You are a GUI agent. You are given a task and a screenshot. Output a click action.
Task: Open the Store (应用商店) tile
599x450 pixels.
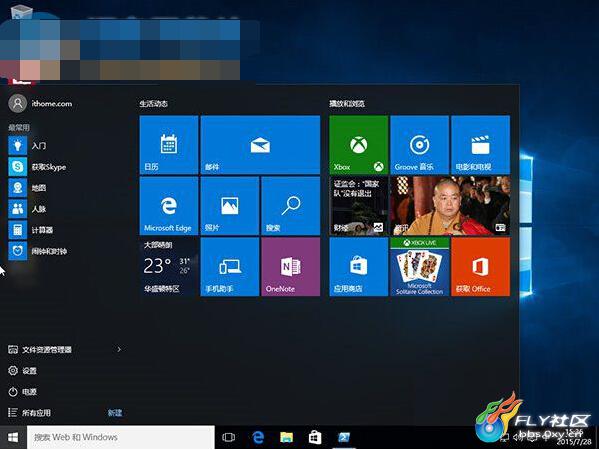point(359,267)
